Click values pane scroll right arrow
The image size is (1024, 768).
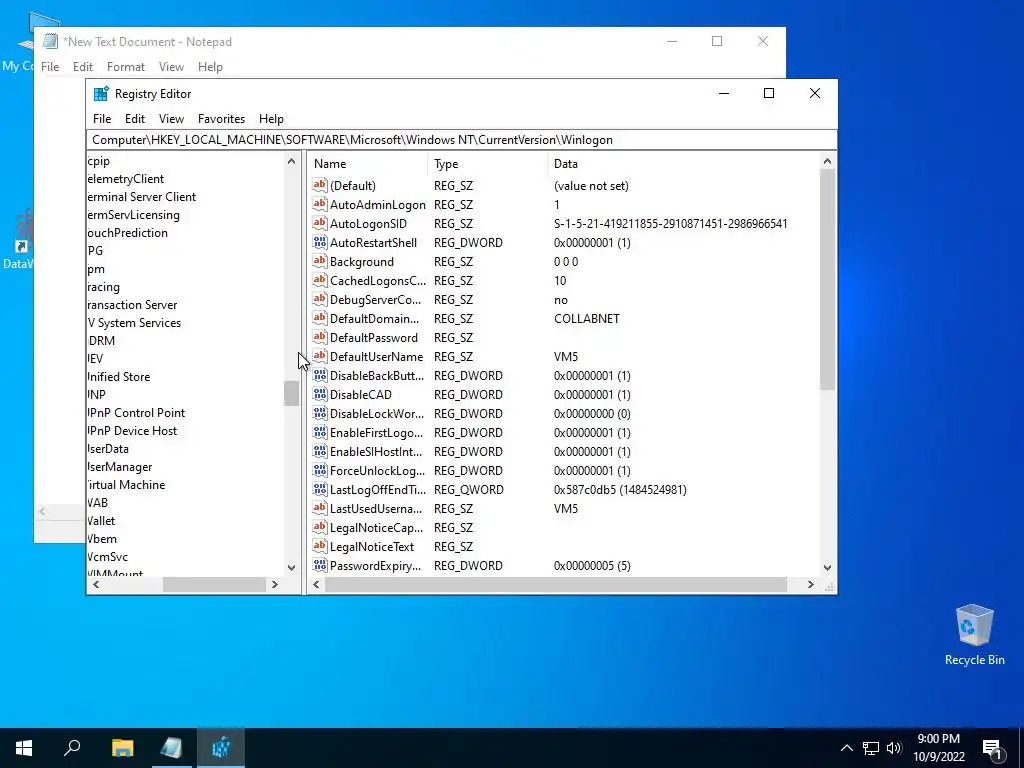point(810,584)
